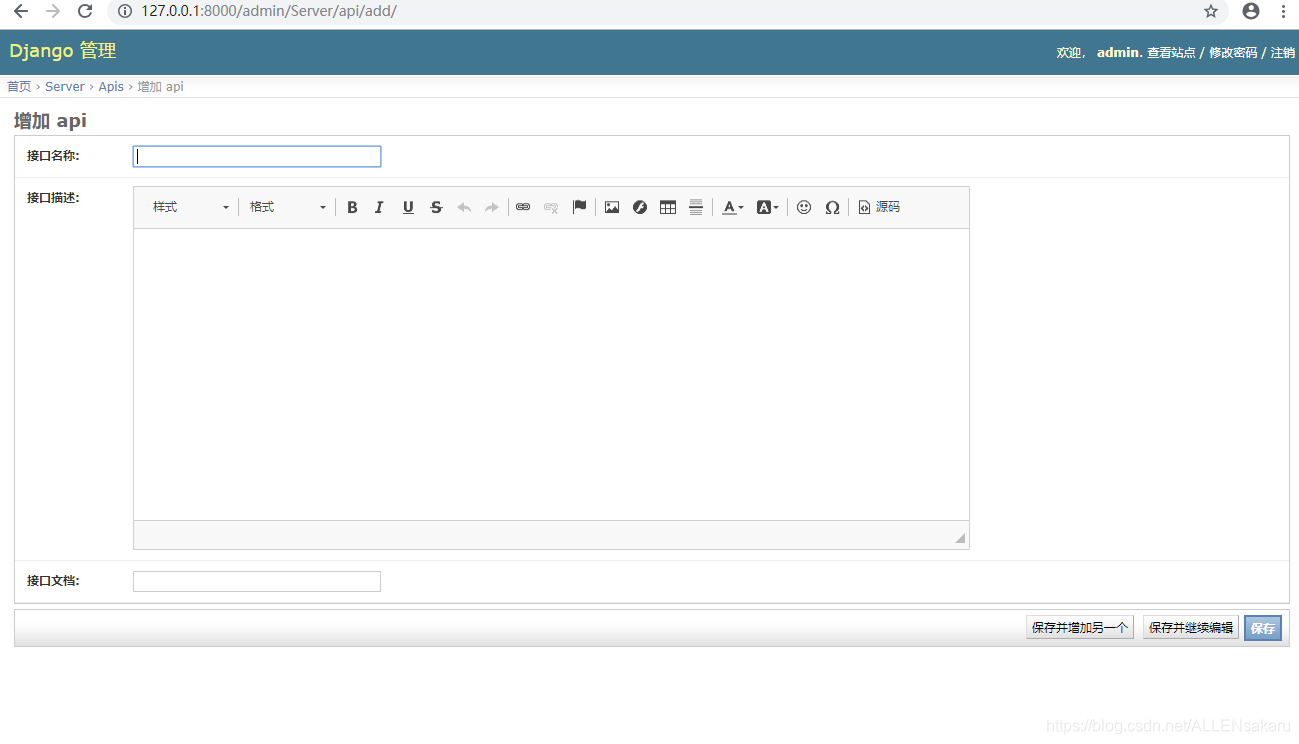This screenshot has width=1299, height=744.
Task: Open the background color picker
Action: click(767, 207)
